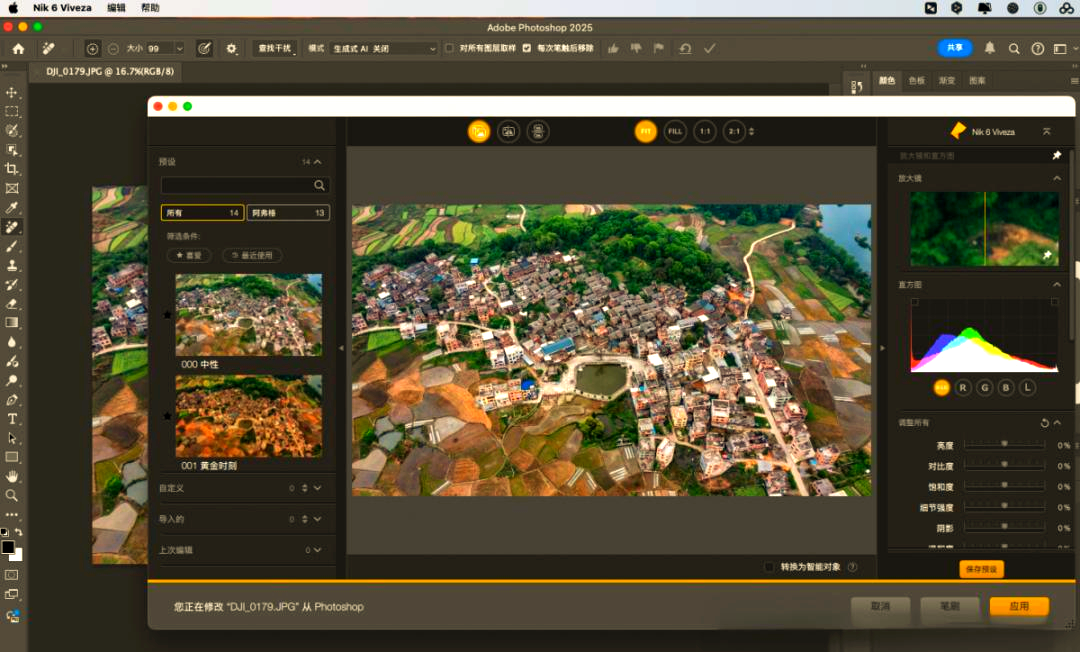Pin the loupe and histogram panel

tap(1057, 156)
